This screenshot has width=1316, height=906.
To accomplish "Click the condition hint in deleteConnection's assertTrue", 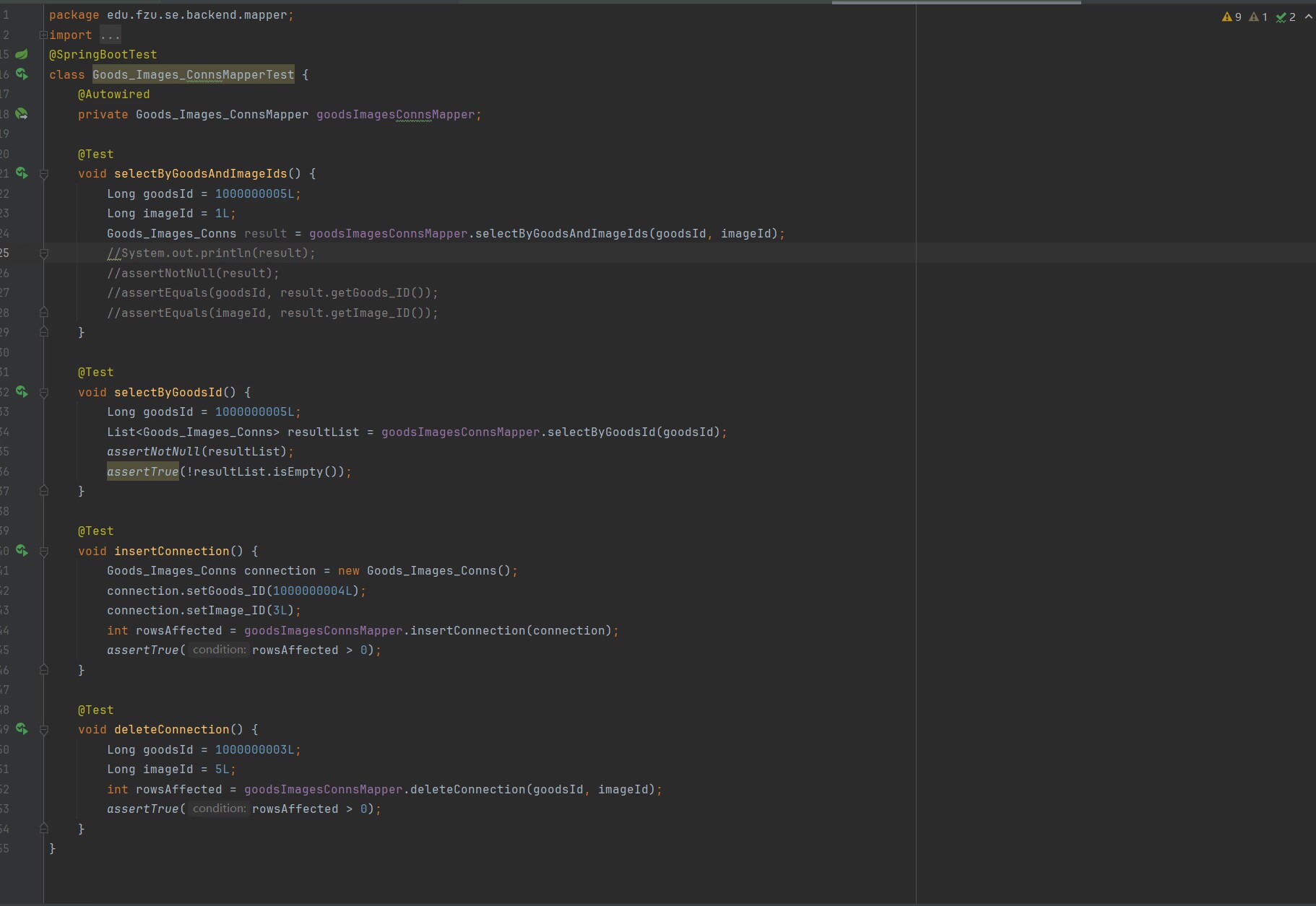I will [220, 809].
